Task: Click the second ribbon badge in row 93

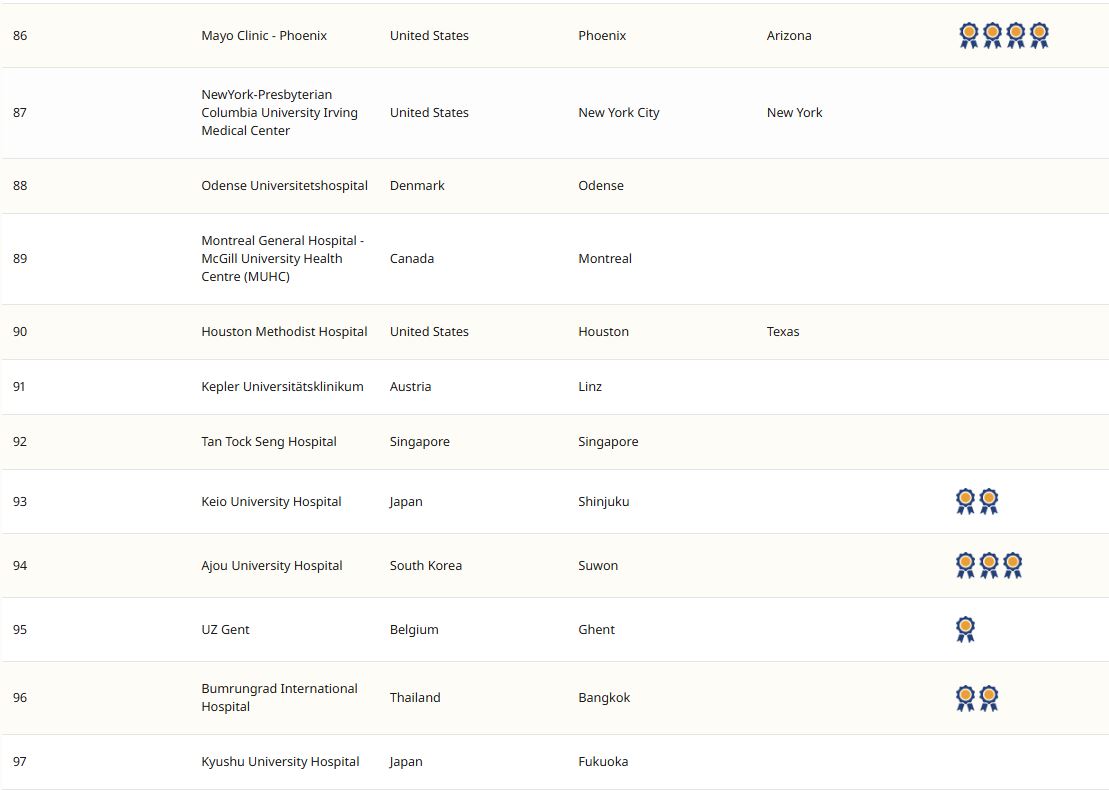Action: tap(989, 502)
